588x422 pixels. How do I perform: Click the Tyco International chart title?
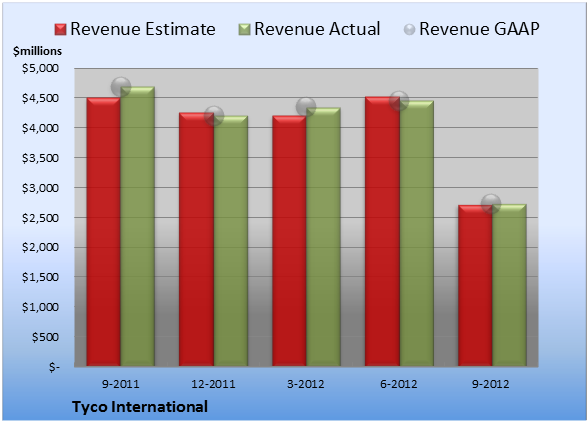pyautogui.click(x=140, y=407)
